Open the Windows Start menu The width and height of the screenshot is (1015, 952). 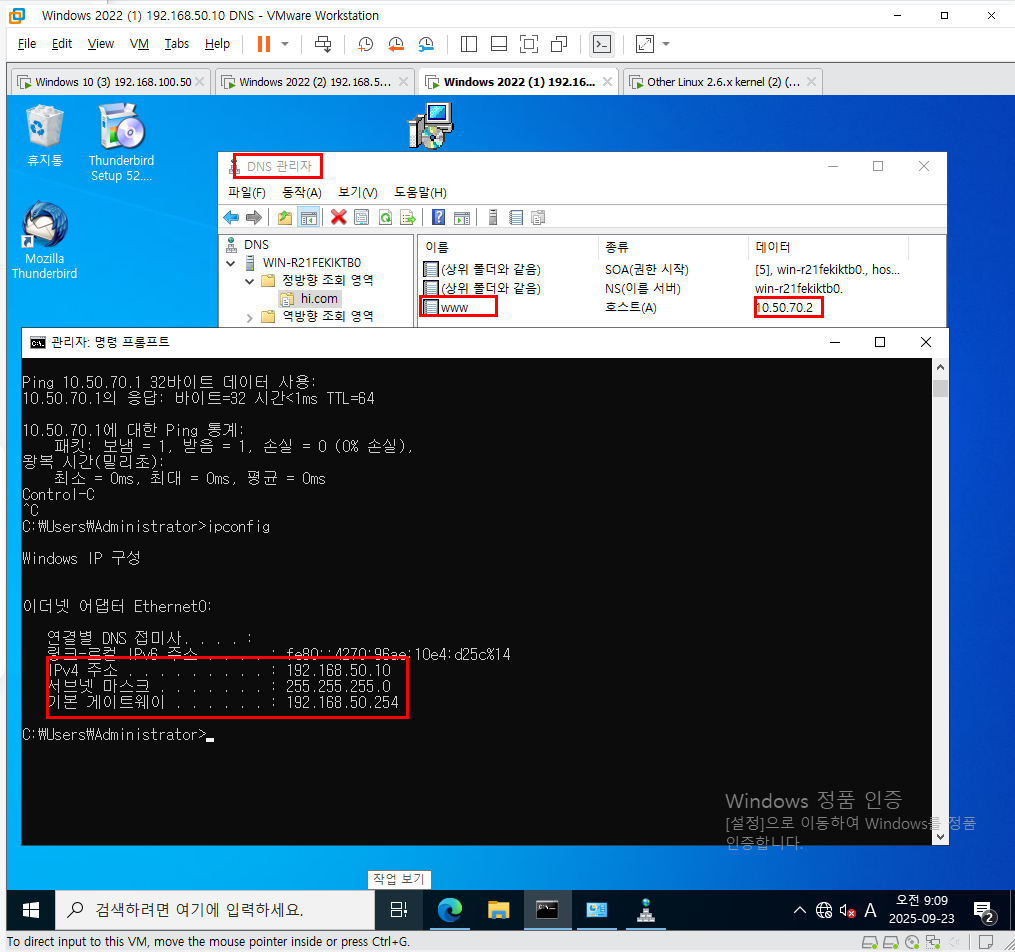click(x=30, y=910)
